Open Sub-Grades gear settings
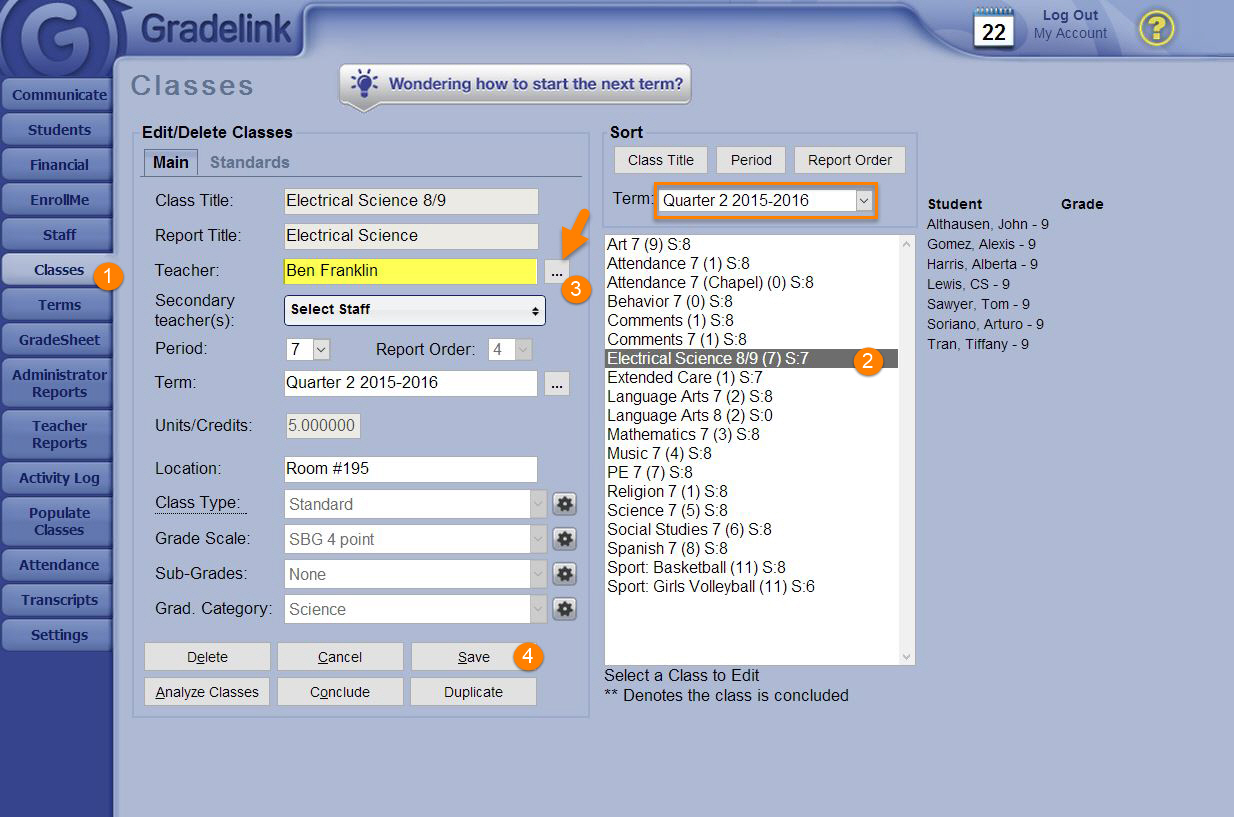1234x817 pixels. coord(565,574)
